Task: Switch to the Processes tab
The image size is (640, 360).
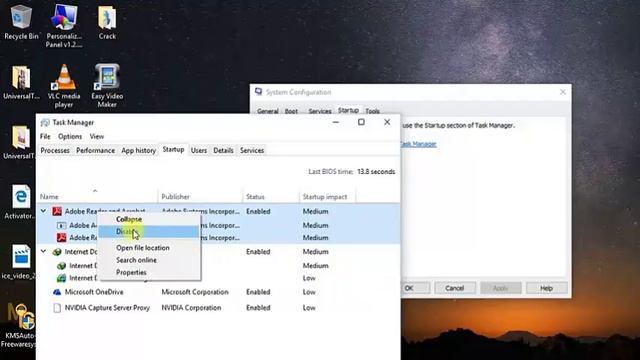Action: tap(55, 150)
